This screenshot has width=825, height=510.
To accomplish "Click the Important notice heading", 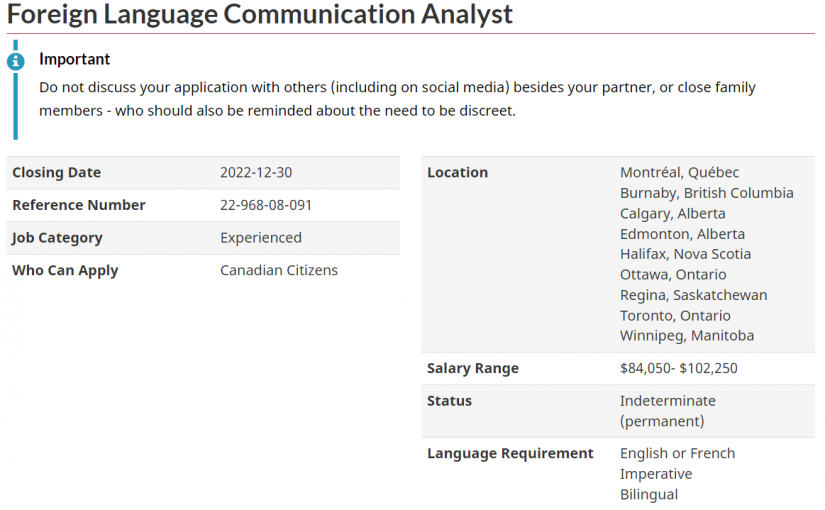I will [x=74, y=59].
